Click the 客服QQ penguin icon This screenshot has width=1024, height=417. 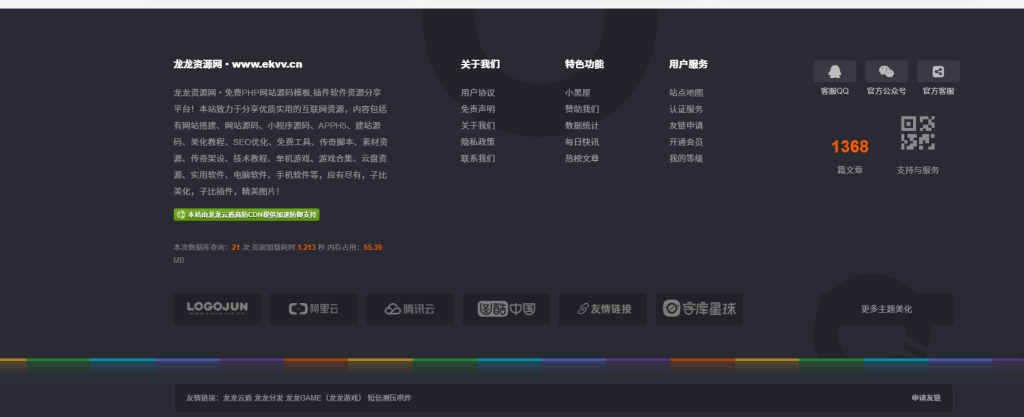[835, 71]
